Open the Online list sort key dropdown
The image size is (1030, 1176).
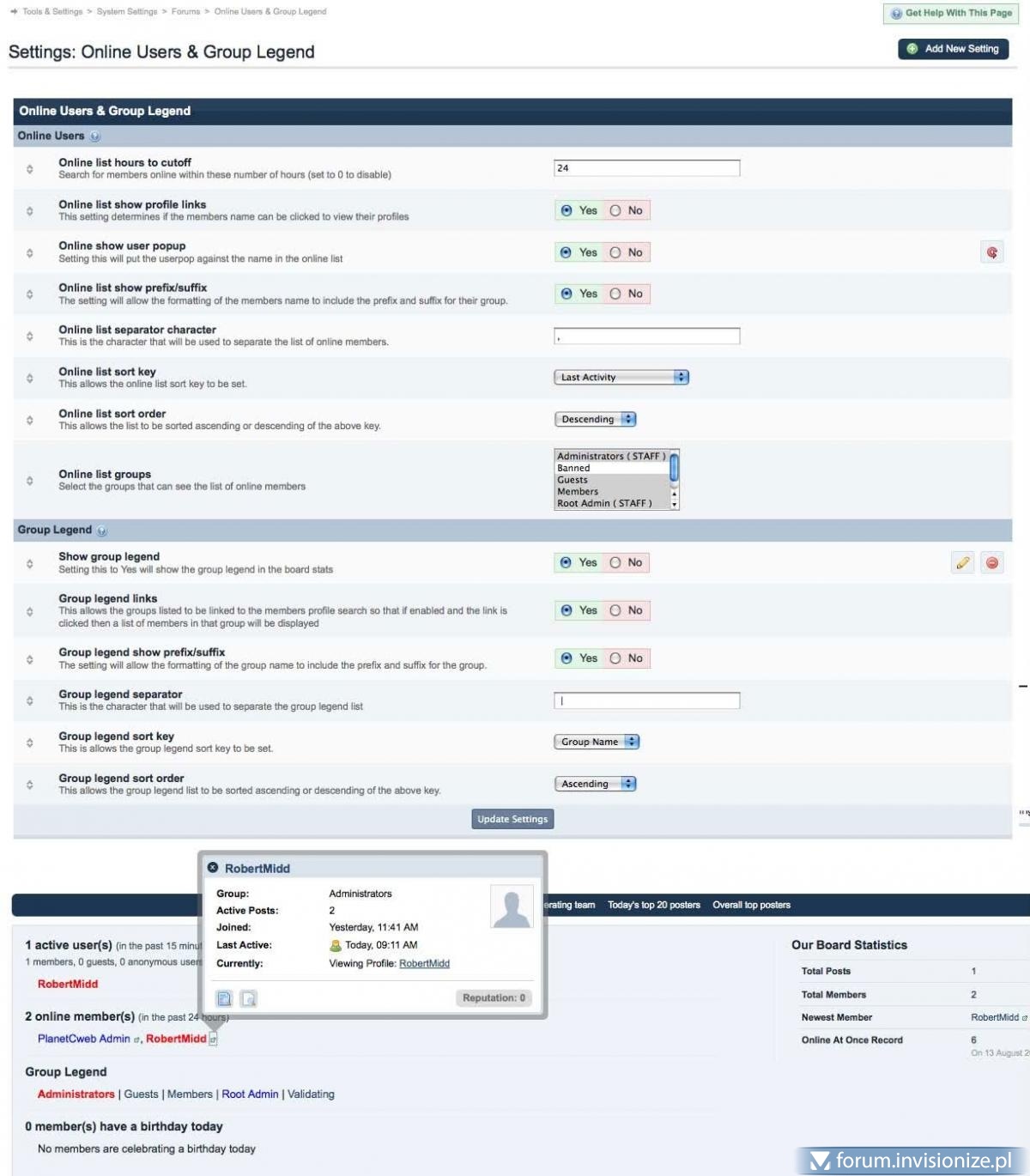pyautogui.click(x=621, y=378)
